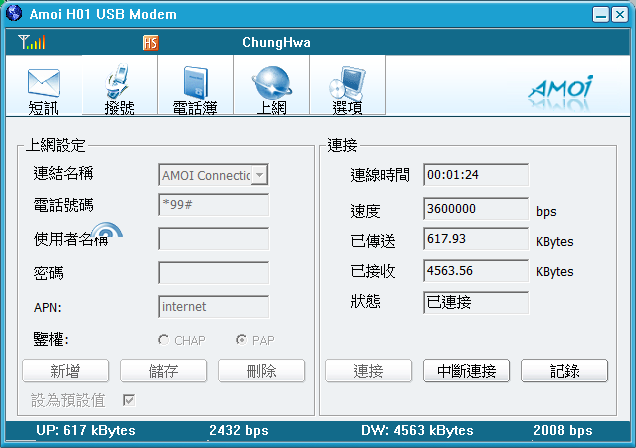Click the 2008 bps download rate
The height and width of the screenshot is (448, 636).
pos(563,431)
